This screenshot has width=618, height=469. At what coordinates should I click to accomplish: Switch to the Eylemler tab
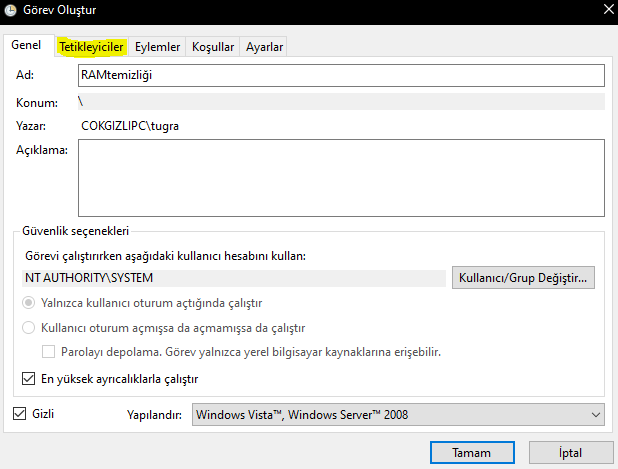click(x=157, y=47)
